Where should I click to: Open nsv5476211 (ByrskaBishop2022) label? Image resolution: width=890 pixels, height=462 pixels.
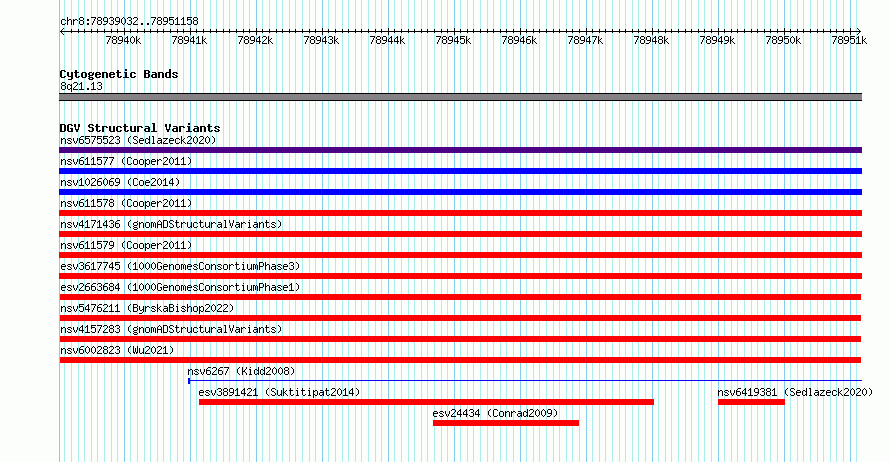point(147,308)
